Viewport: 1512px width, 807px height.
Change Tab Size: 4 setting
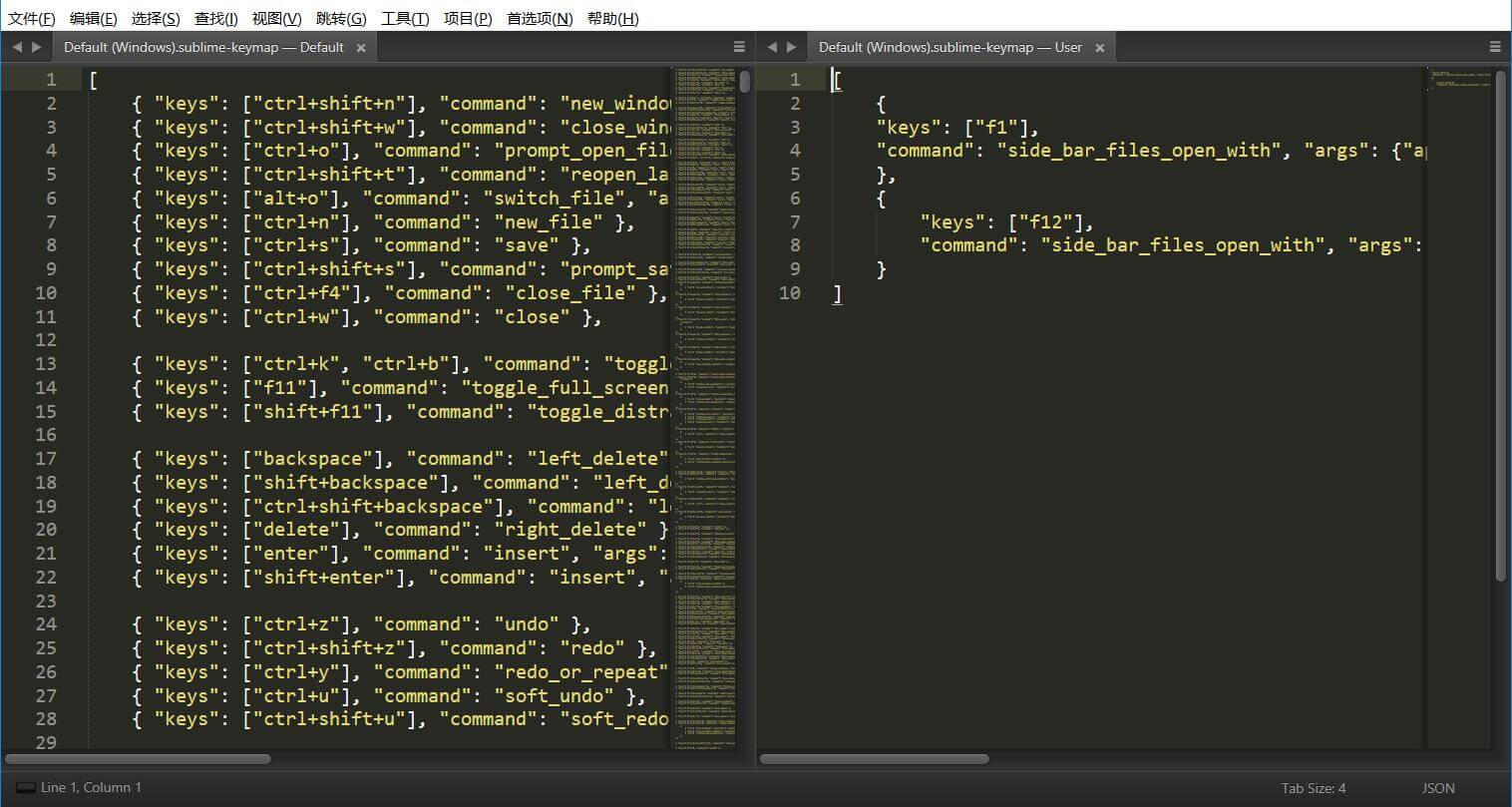click(x=1314, y=788)
